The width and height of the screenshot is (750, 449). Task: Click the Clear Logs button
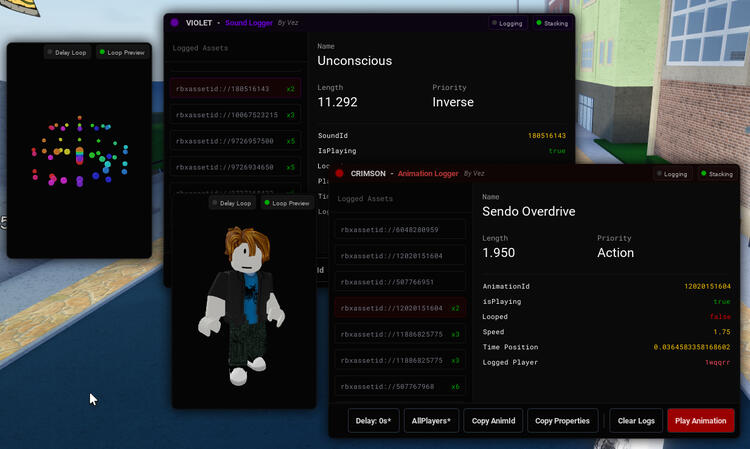[636, 421]
